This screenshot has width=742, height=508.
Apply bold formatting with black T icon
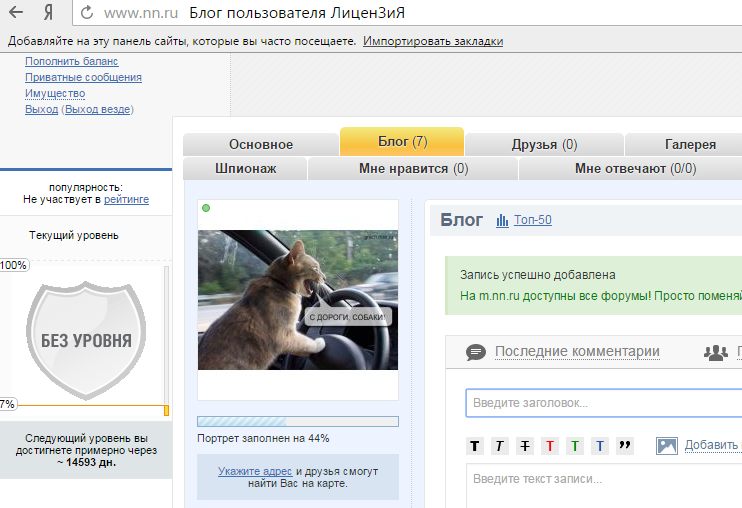coord(475,446)
